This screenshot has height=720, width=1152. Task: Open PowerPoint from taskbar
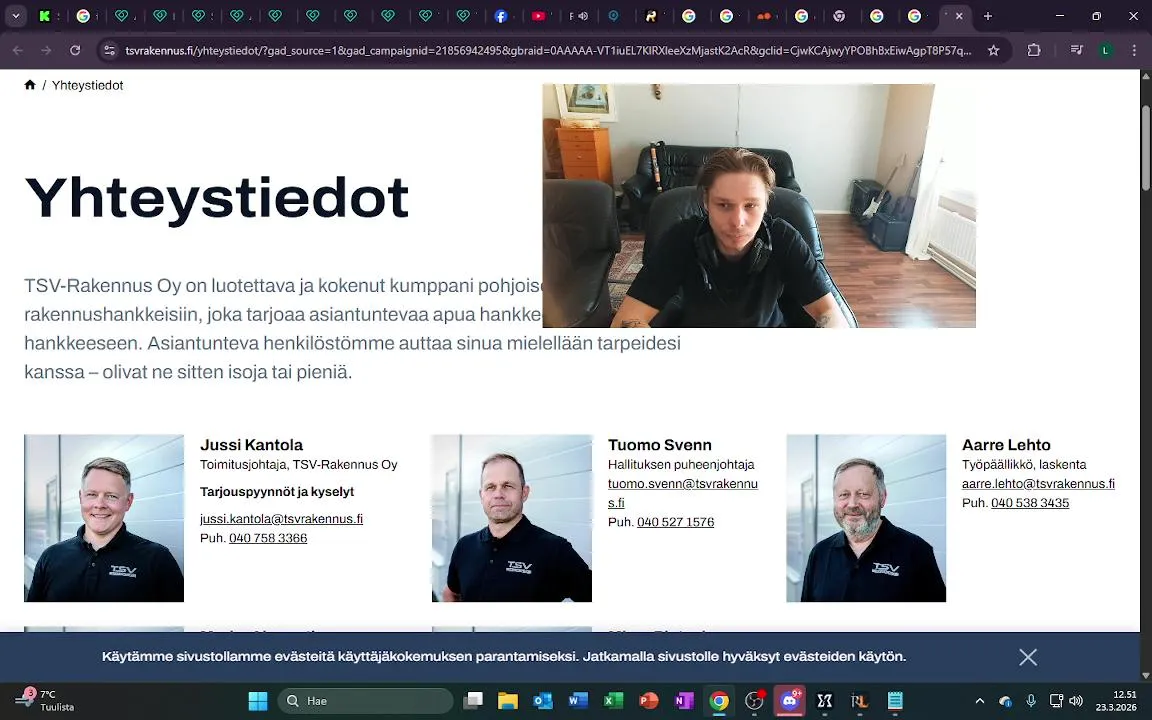649,701
